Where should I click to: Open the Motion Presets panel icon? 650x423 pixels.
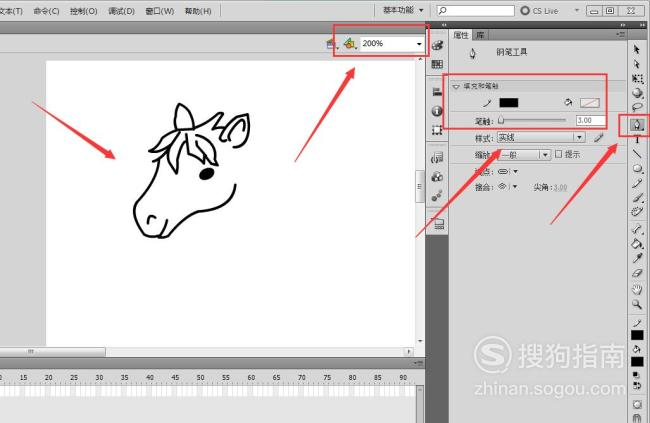click(x=437, y=196)
